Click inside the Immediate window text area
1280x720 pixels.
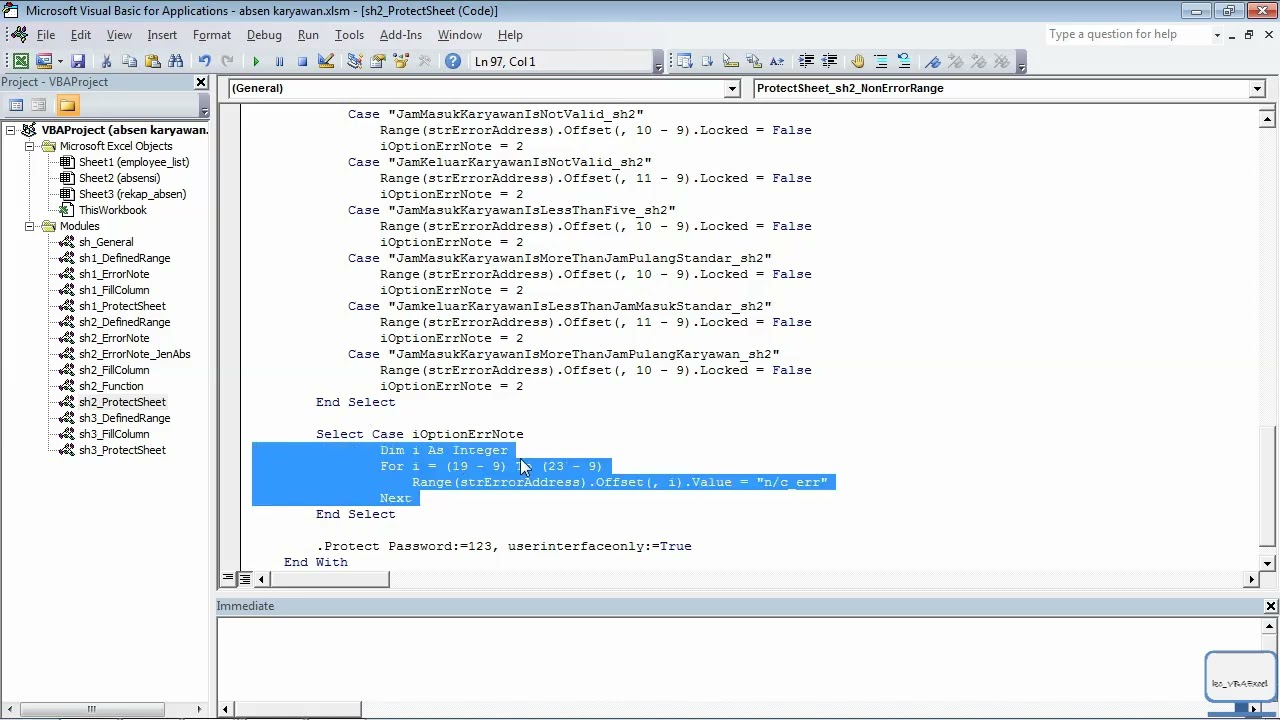[738, 658]
